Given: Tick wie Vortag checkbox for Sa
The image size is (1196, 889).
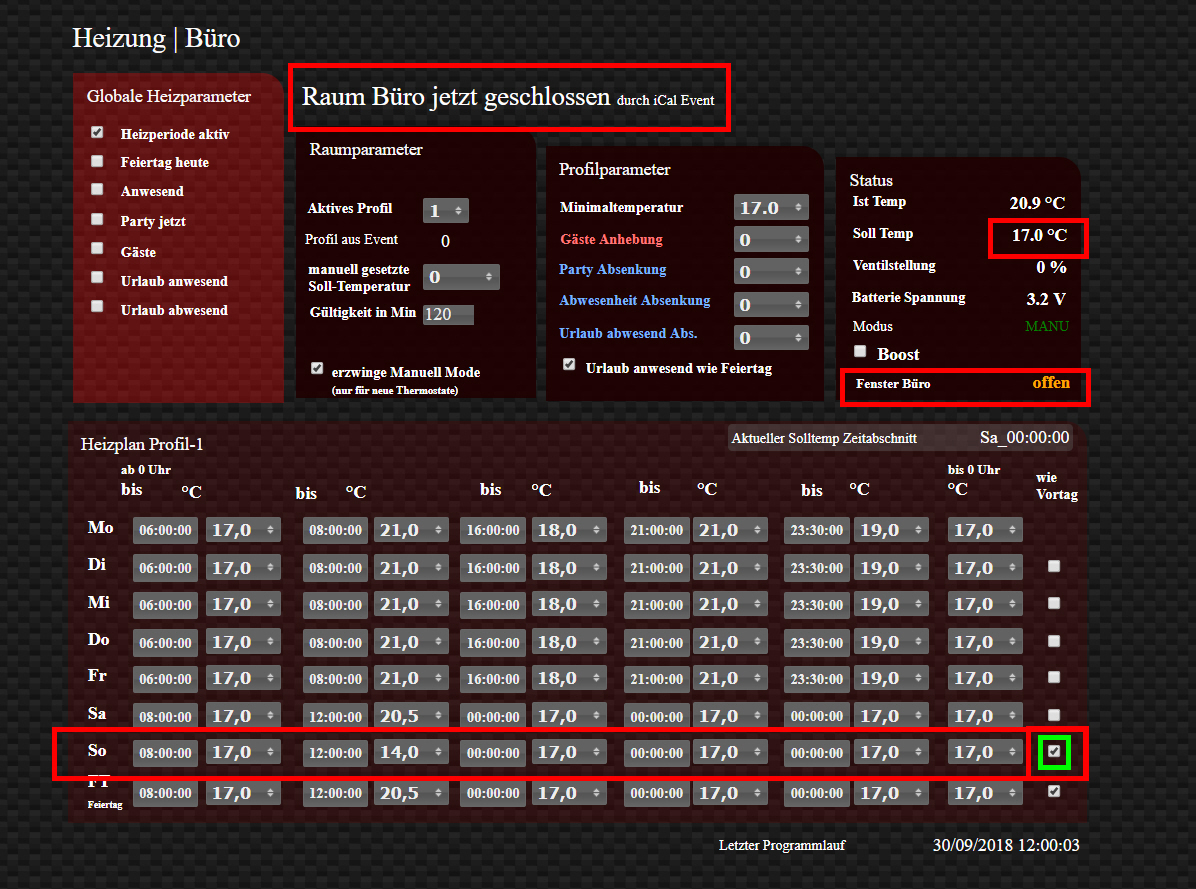Looking at the screenshot, I should click(1054, 715).
